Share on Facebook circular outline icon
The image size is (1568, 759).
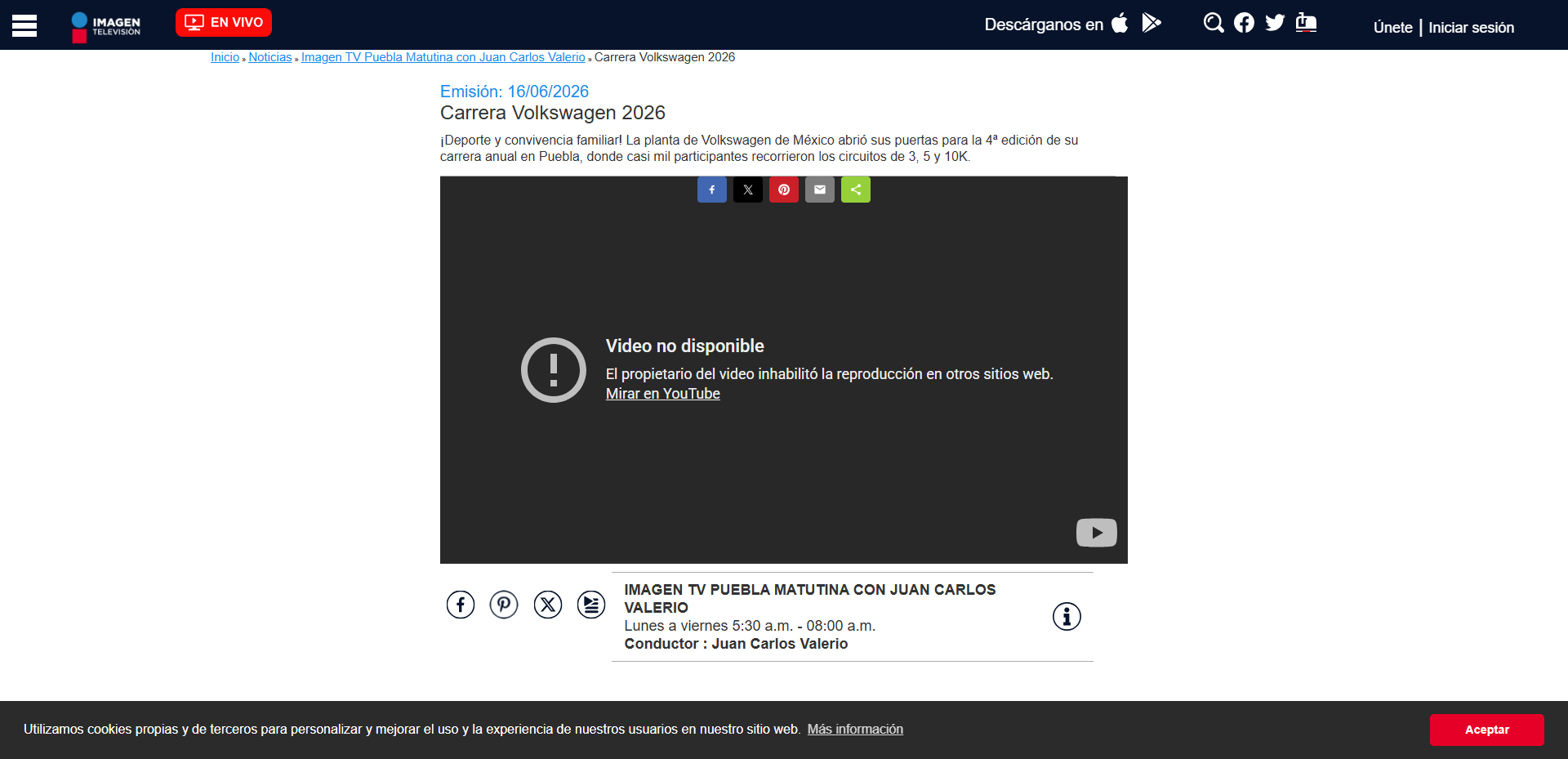tap(461, 605)
